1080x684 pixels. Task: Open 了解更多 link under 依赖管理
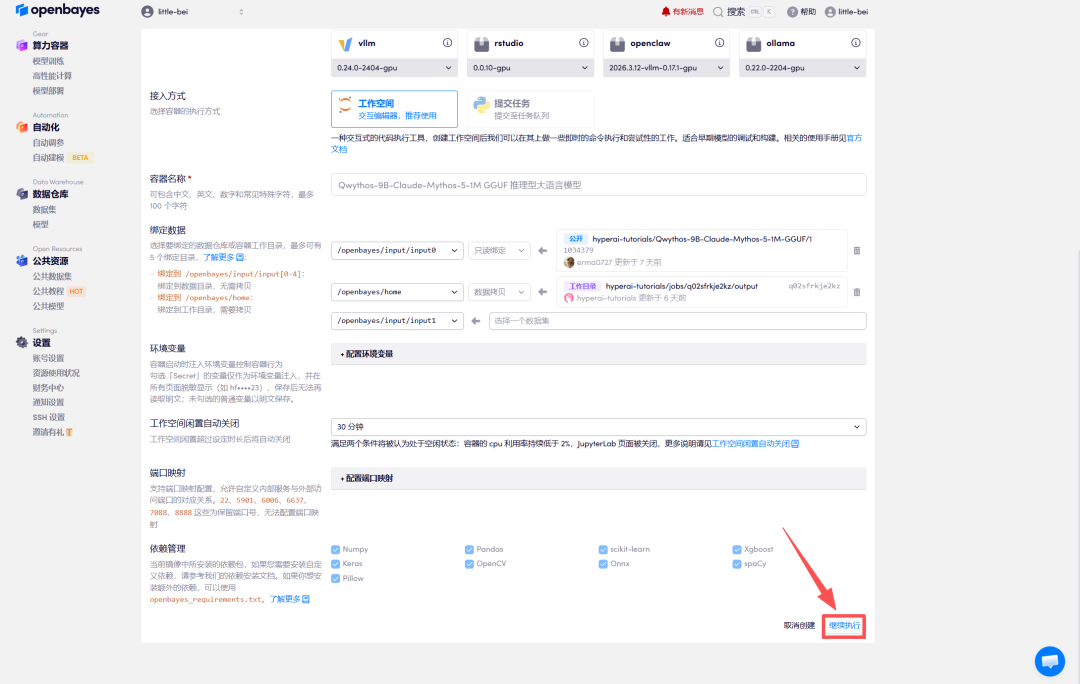tap(289, 600)
